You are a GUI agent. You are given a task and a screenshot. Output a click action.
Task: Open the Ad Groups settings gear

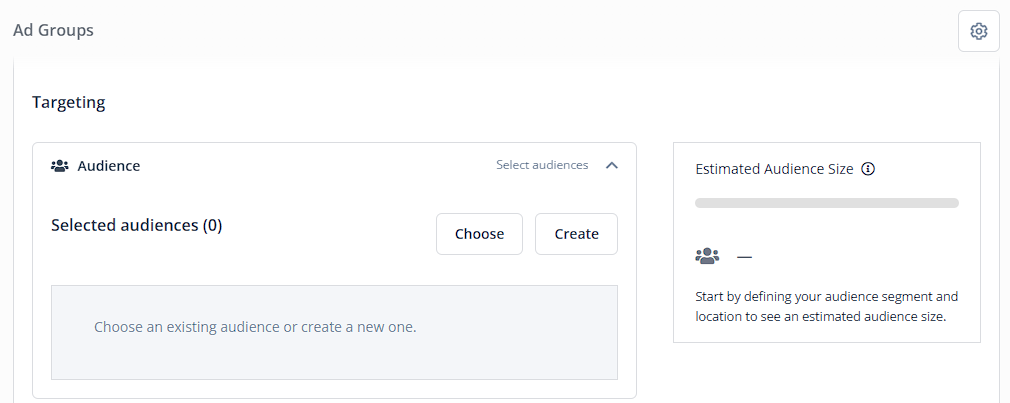click(x=978, y=31)
